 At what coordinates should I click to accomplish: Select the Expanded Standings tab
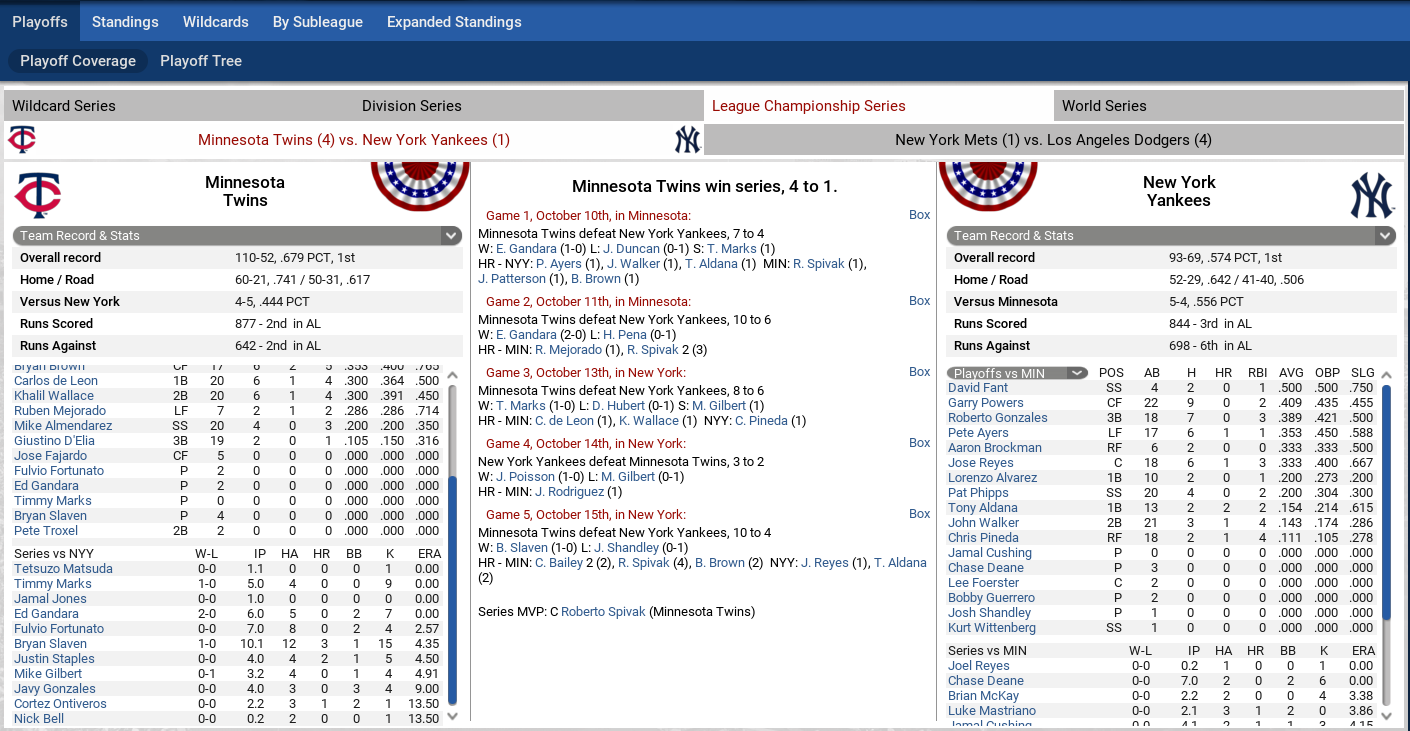(454, 21)
